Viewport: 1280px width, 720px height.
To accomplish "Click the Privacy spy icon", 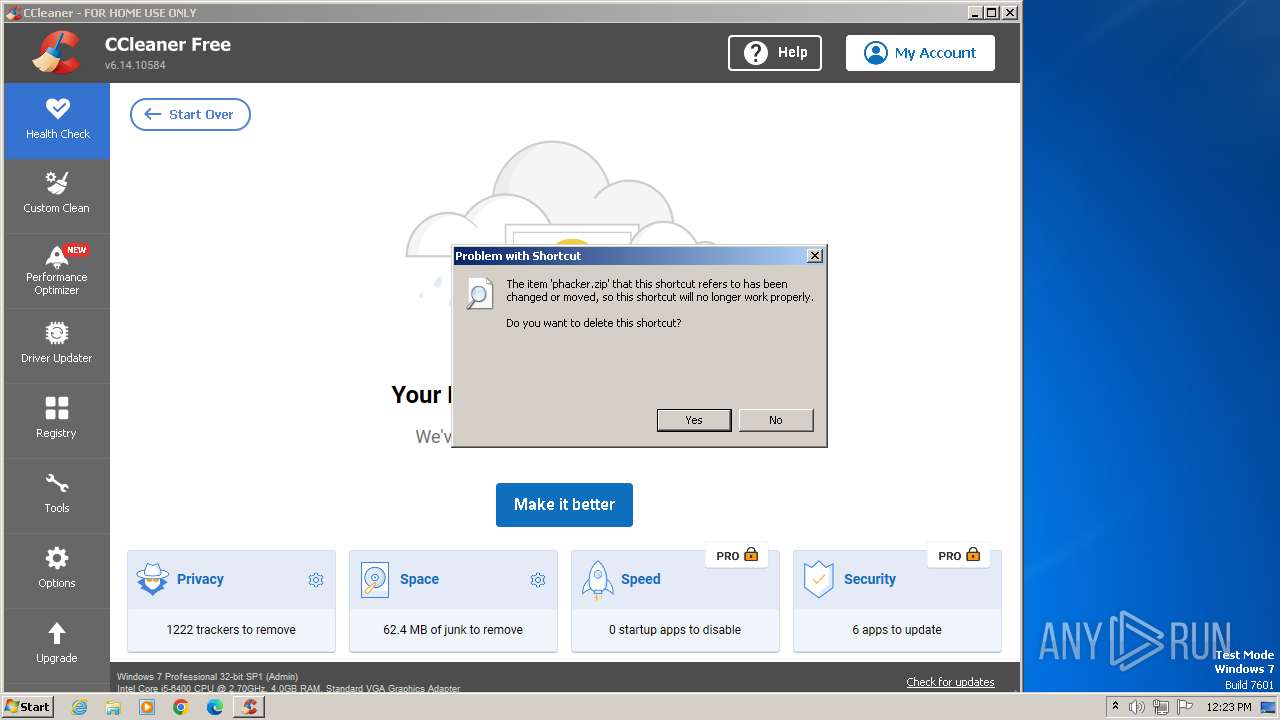I will point(153,580).
